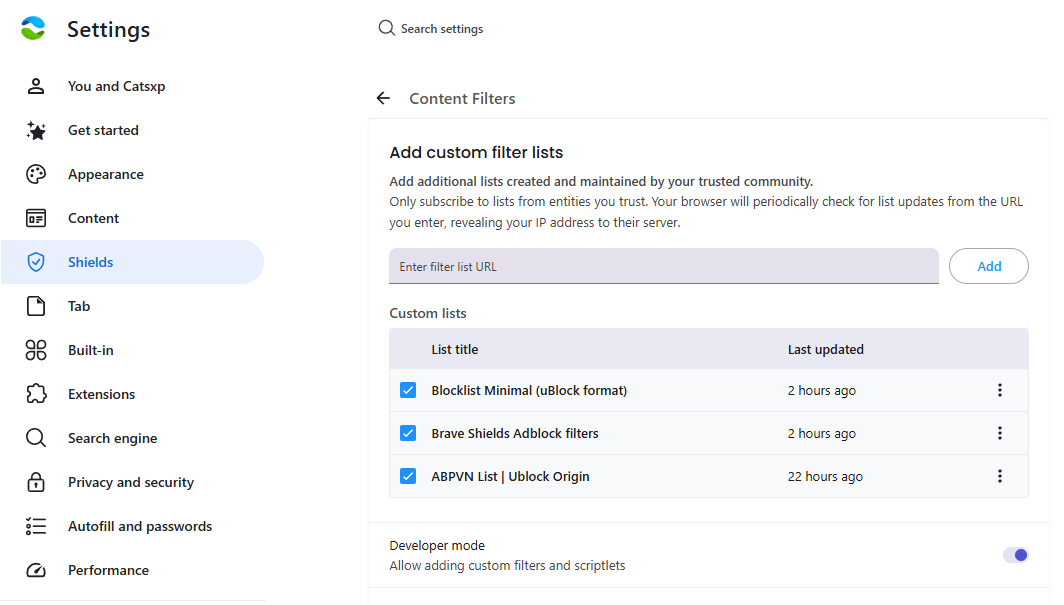Select Shields in sidebar
Viewport: 1064px width, 605px height.
pos(132,262)
